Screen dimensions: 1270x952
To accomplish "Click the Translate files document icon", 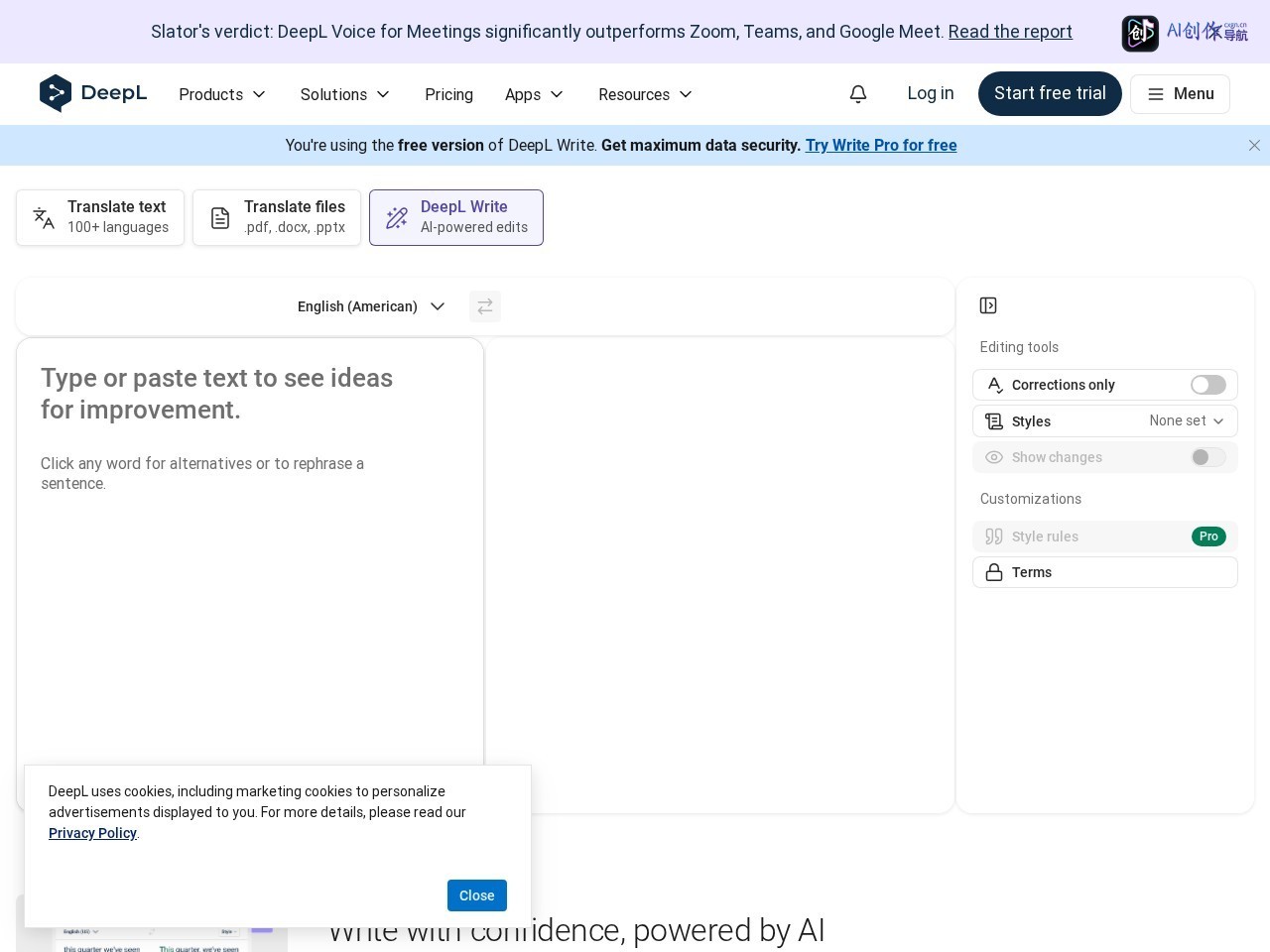I will [x=220, y=218].
